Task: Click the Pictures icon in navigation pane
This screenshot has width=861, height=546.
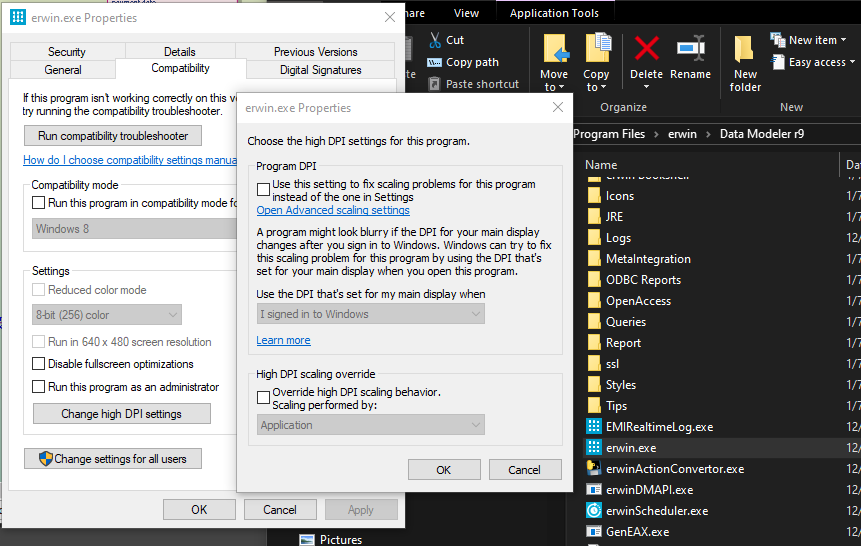Action: [307, 540]
